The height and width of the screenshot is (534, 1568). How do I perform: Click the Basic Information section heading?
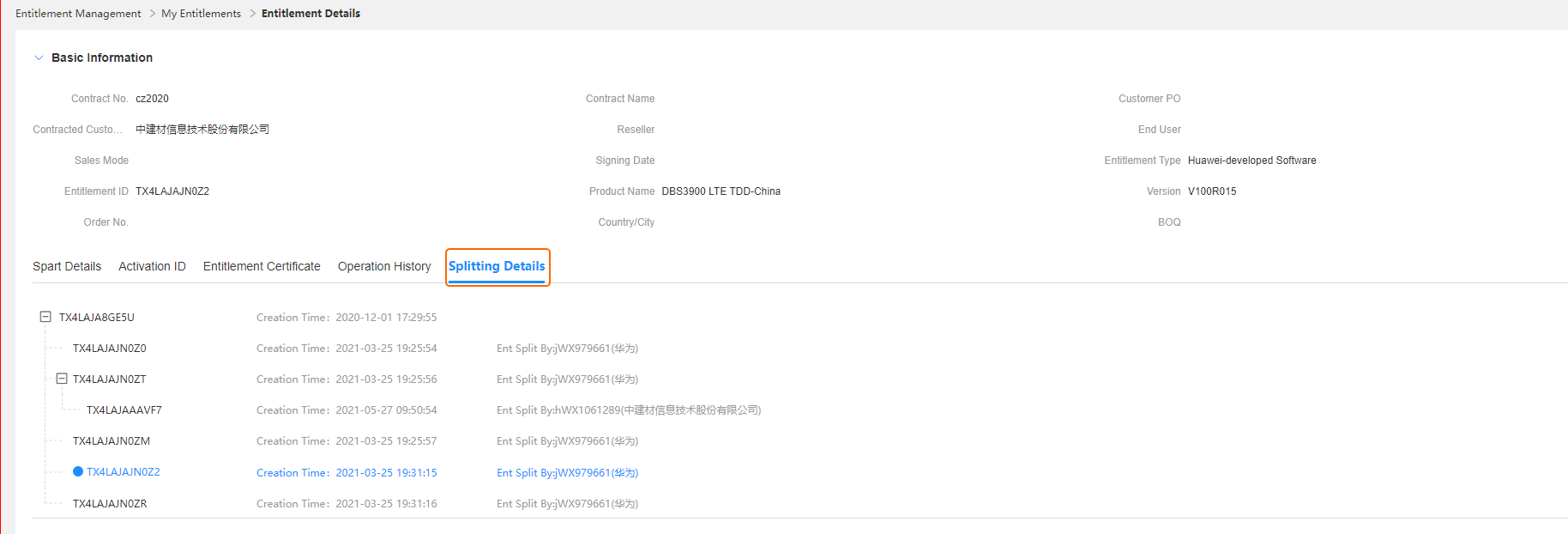tap(102, 58)
